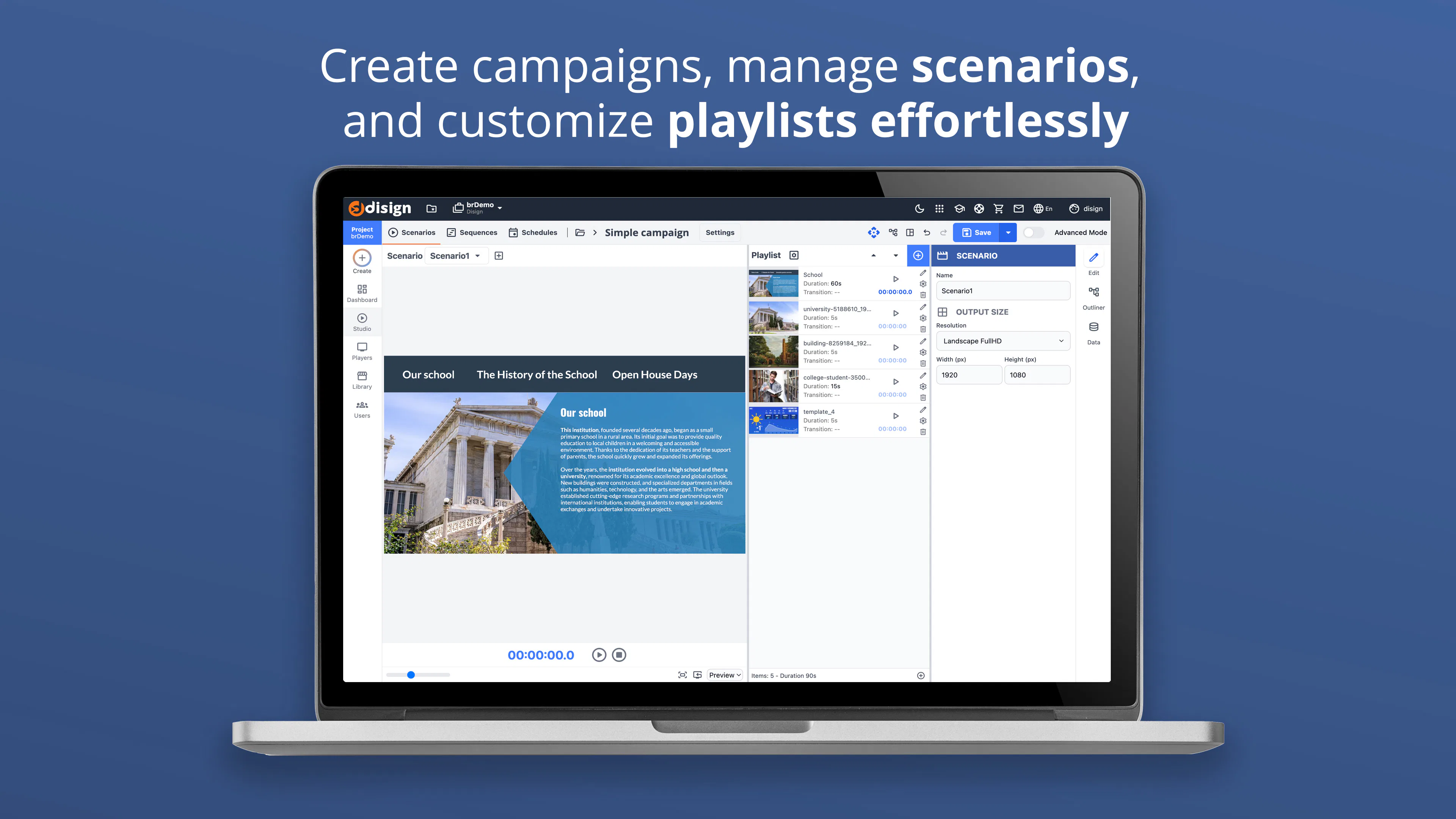Delete the School playlist item
1456x819 pixels.
click(923, 295)
